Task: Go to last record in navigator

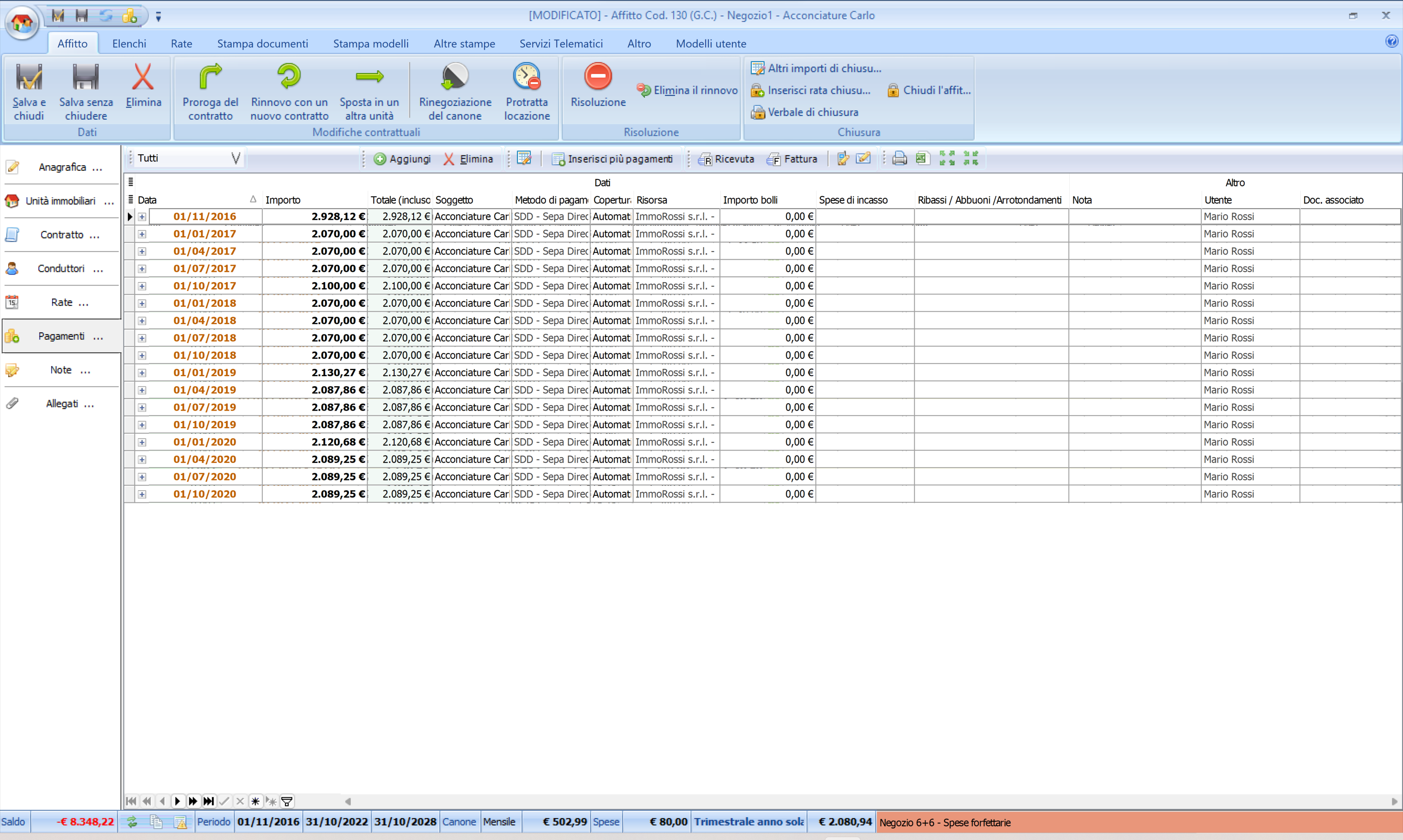Action: tap(208, 801)
